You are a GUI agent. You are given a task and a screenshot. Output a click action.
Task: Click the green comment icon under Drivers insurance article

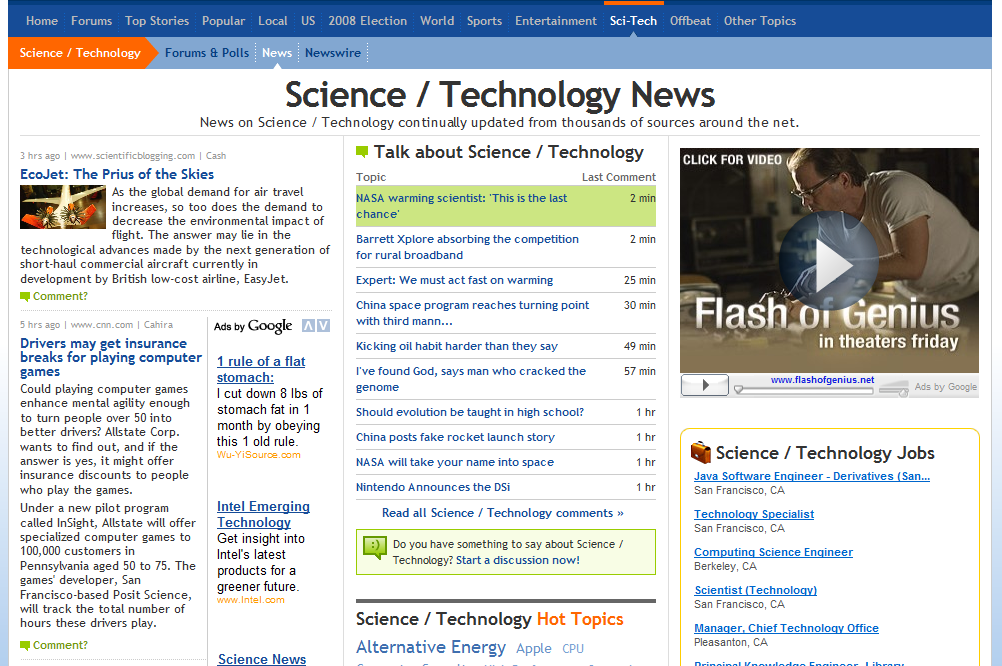[25, 646]
